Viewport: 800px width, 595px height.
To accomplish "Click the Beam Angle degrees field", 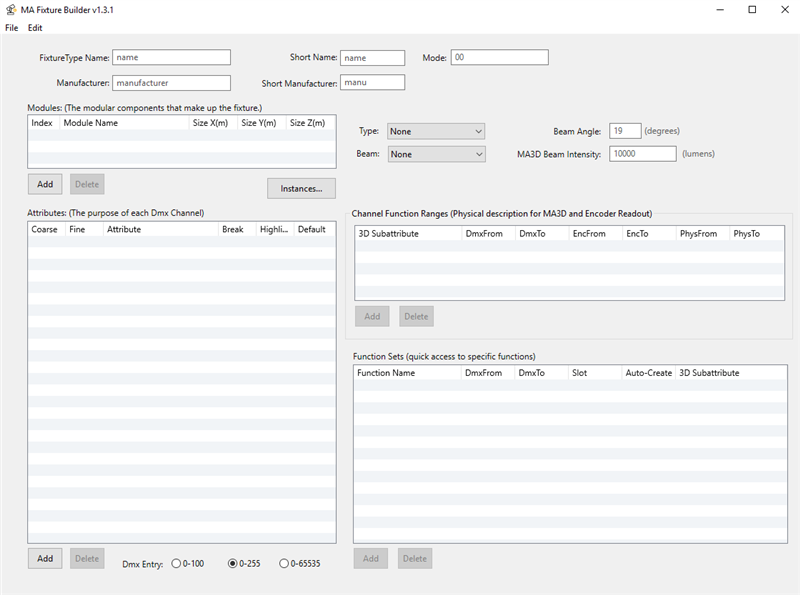I will (625, 131).
